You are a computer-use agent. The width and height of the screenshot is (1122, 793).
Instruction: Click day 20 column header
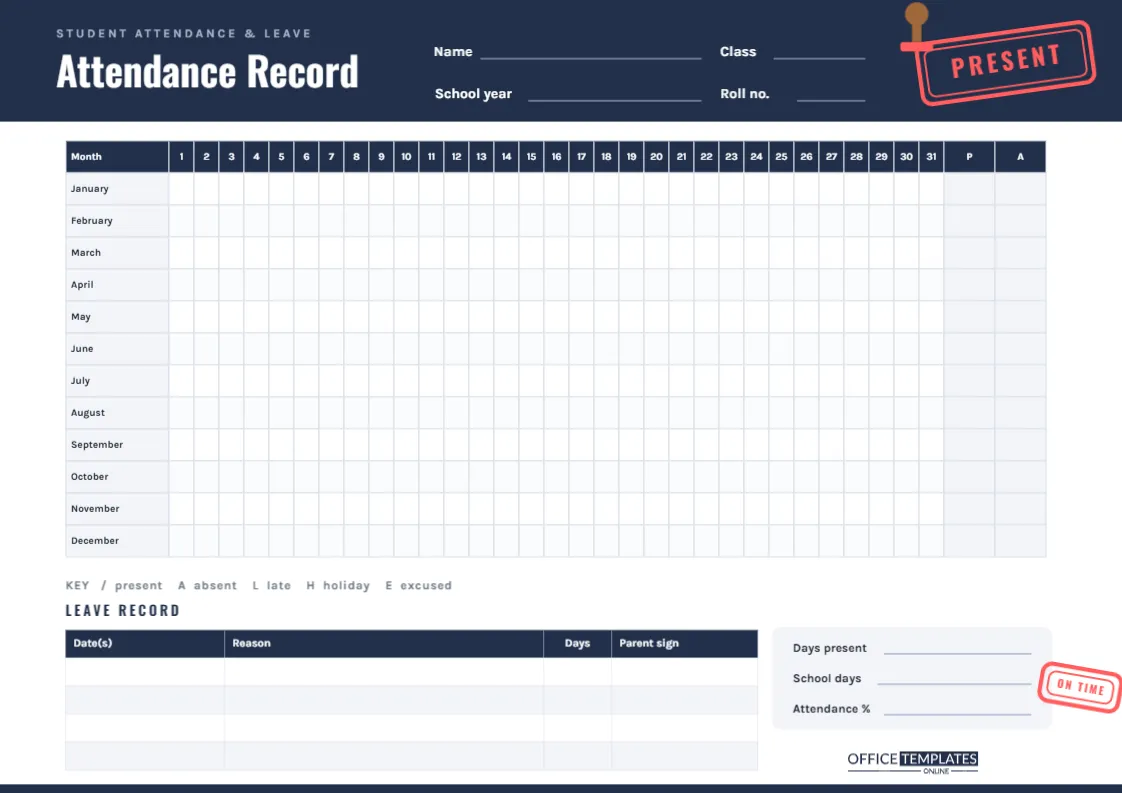tap(656, 157)
